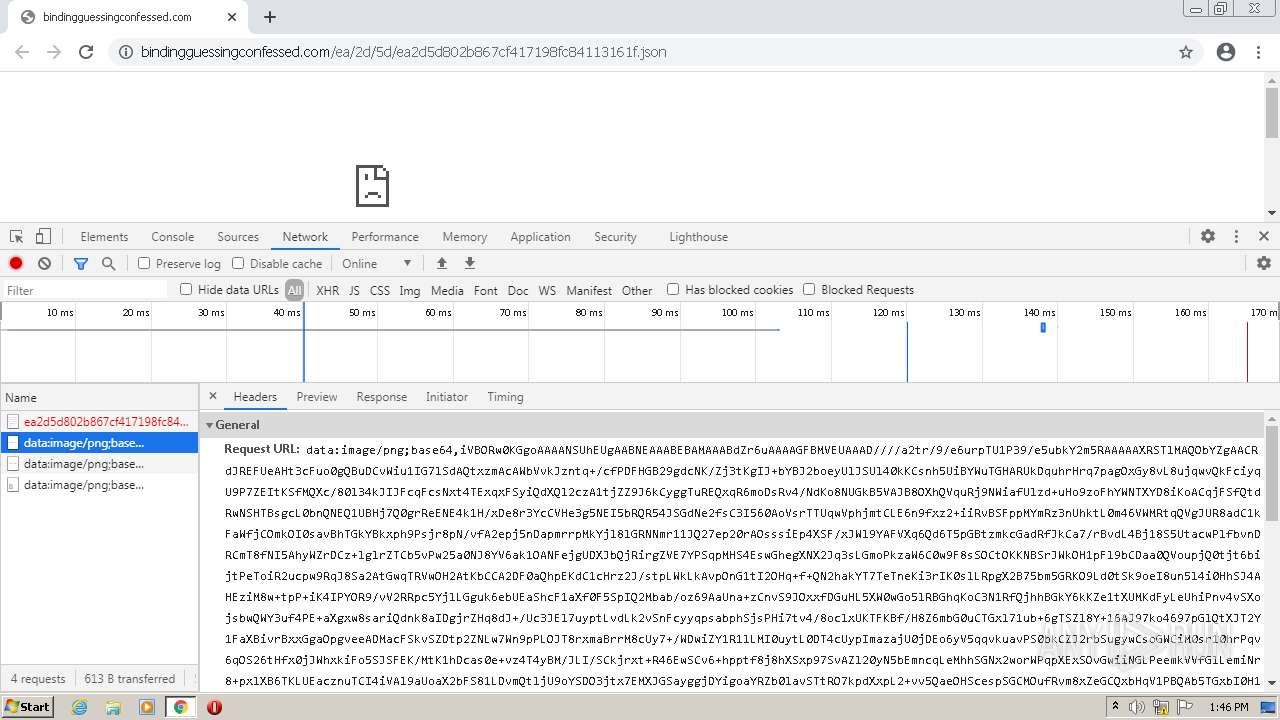Open the Preview tab of request

coord(317,397)
